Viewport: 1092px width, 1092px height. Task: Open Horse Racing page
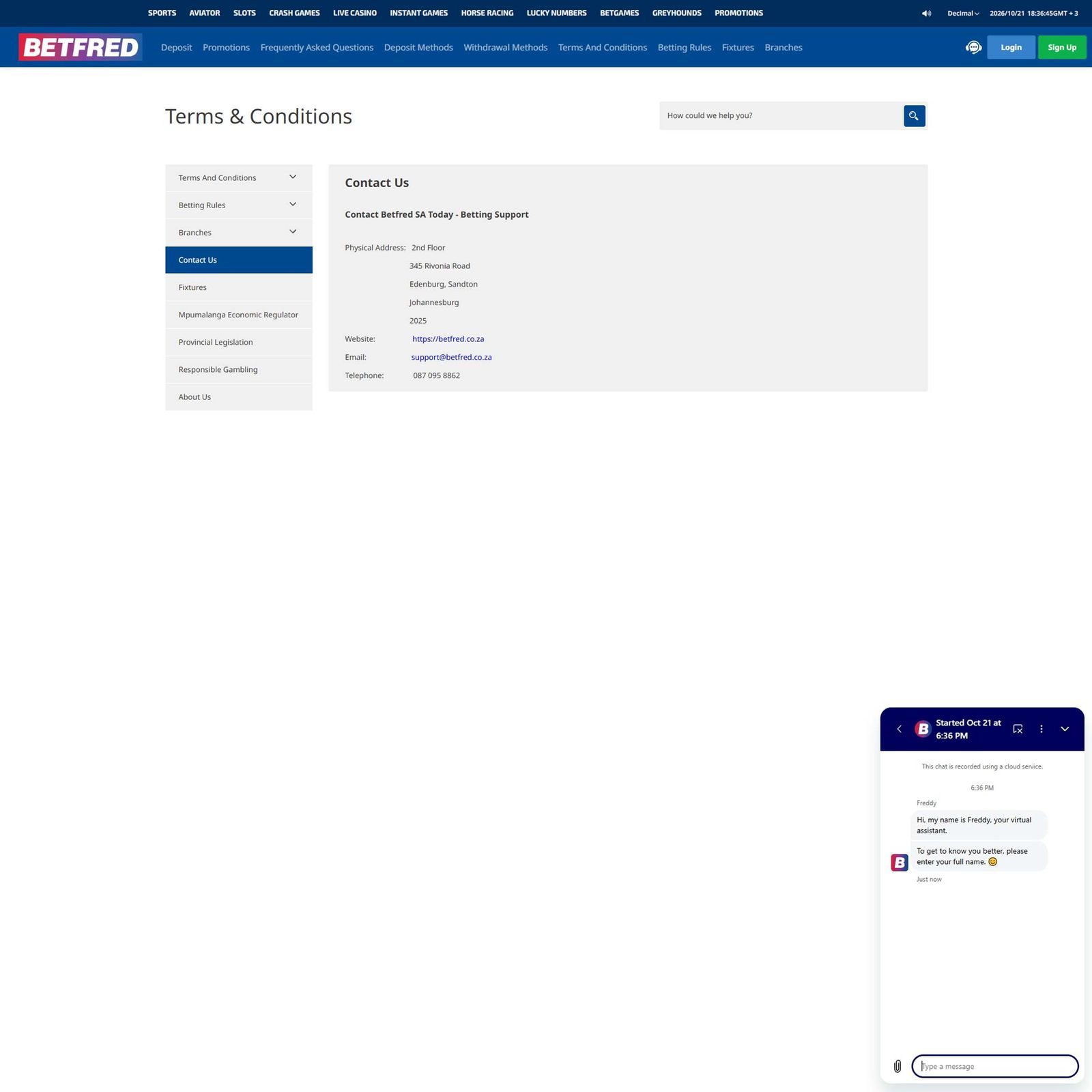(x=487, y=13)
